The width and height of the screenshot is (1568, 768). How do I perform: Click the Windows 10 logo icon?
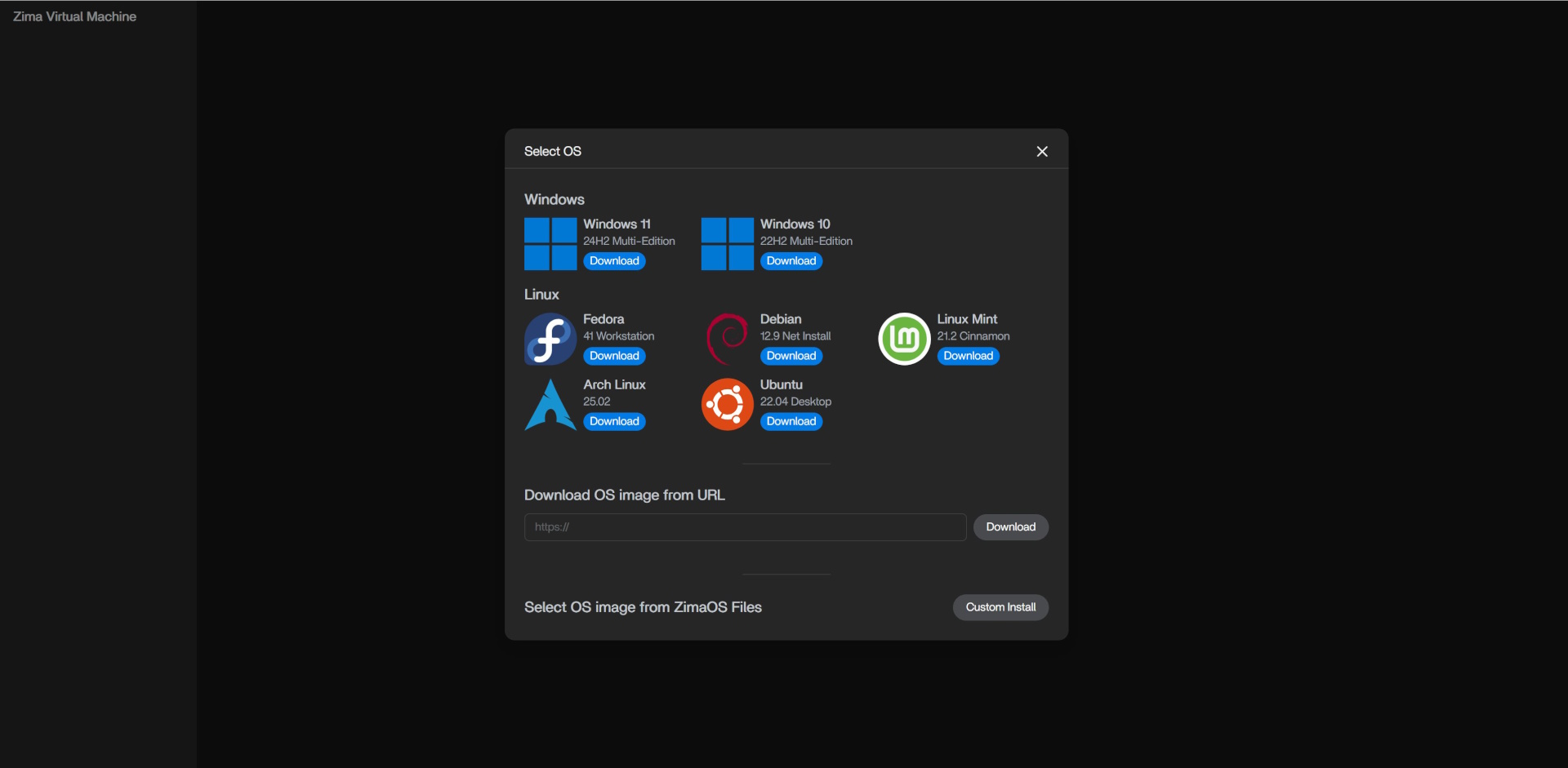(727, 244)
